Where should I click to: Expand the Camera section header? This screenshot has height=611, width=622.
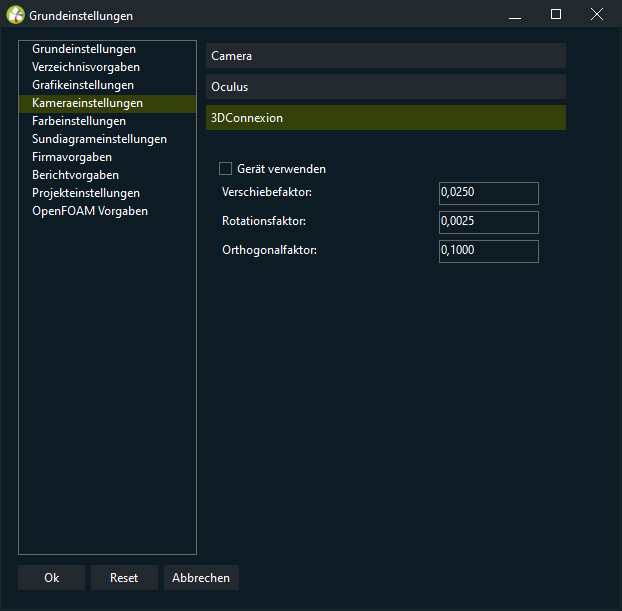click(386, 56)
